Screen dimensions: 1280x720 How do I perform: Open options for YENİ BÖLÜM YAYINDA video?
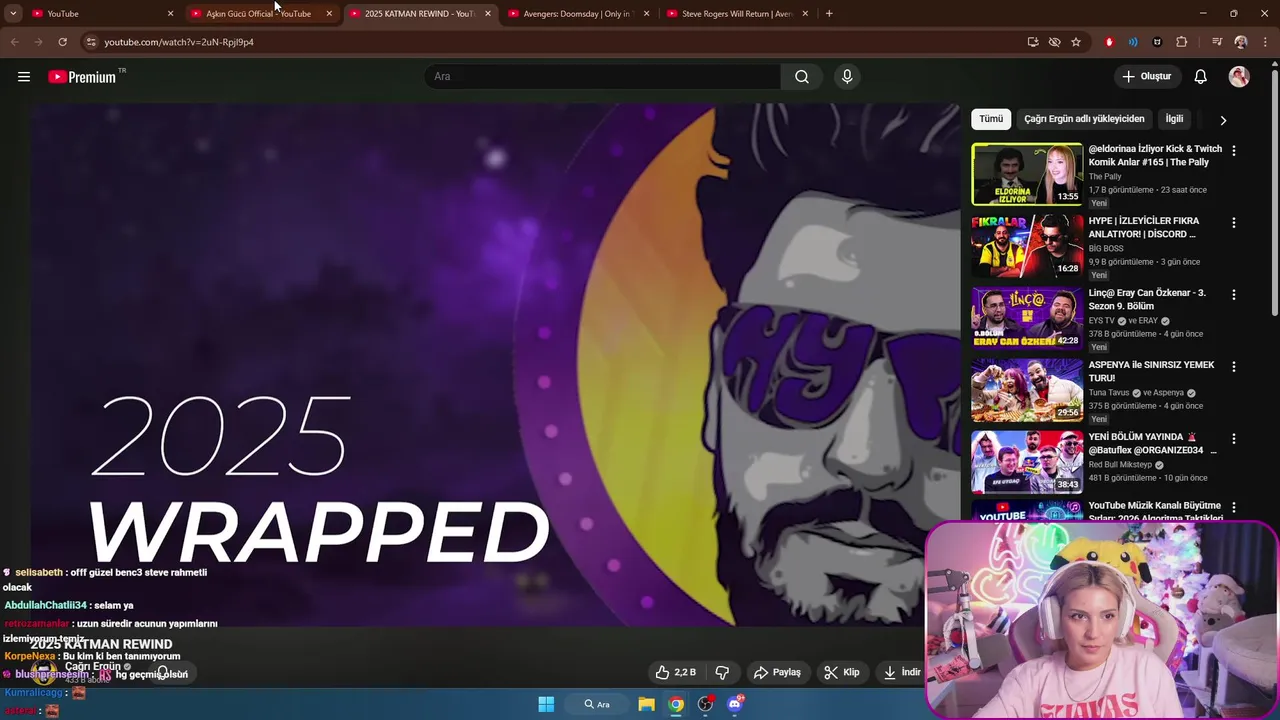1234,439
